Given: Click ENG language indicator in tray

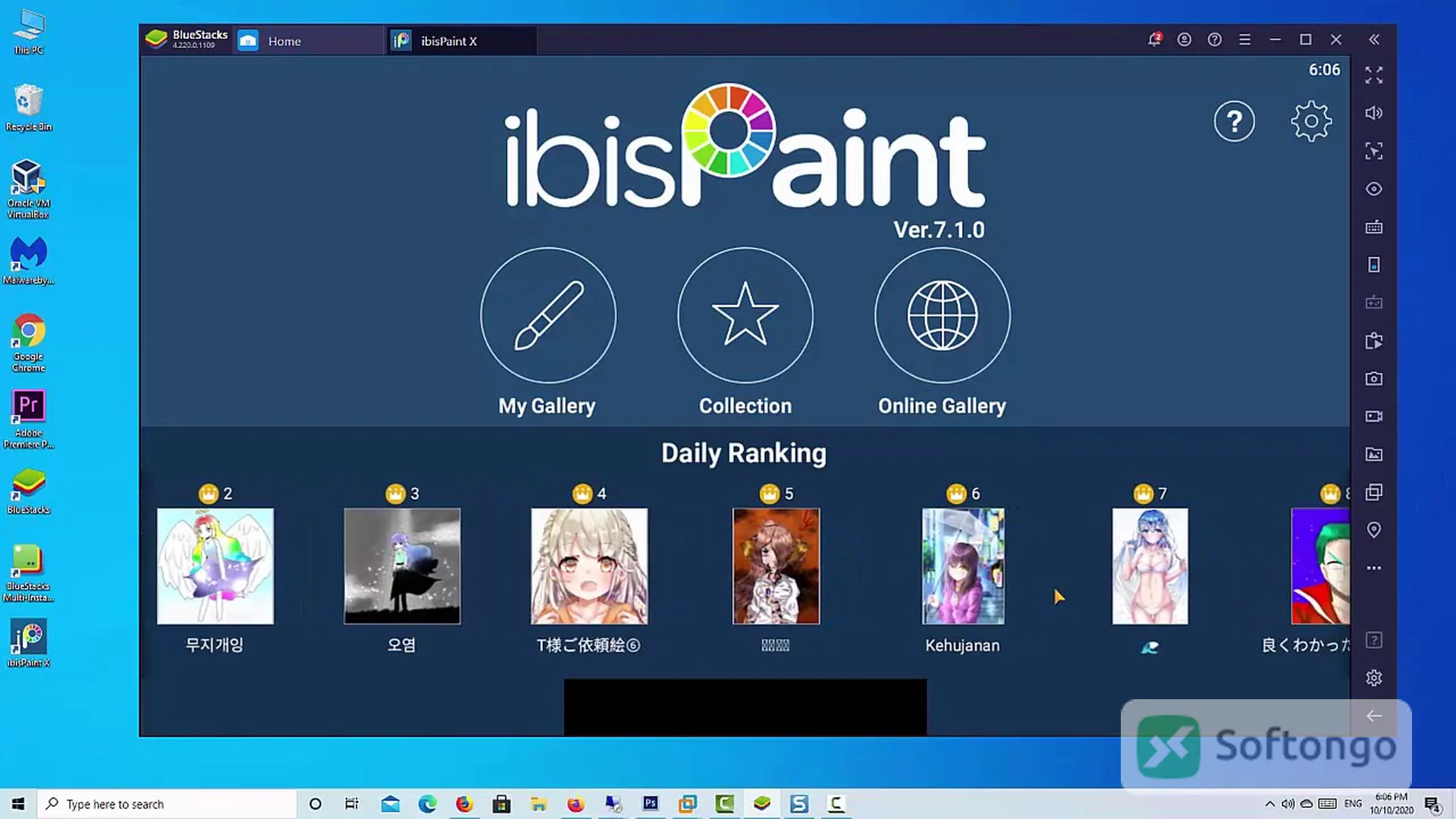Looking at the screenshot, I should click(1354, 804).
